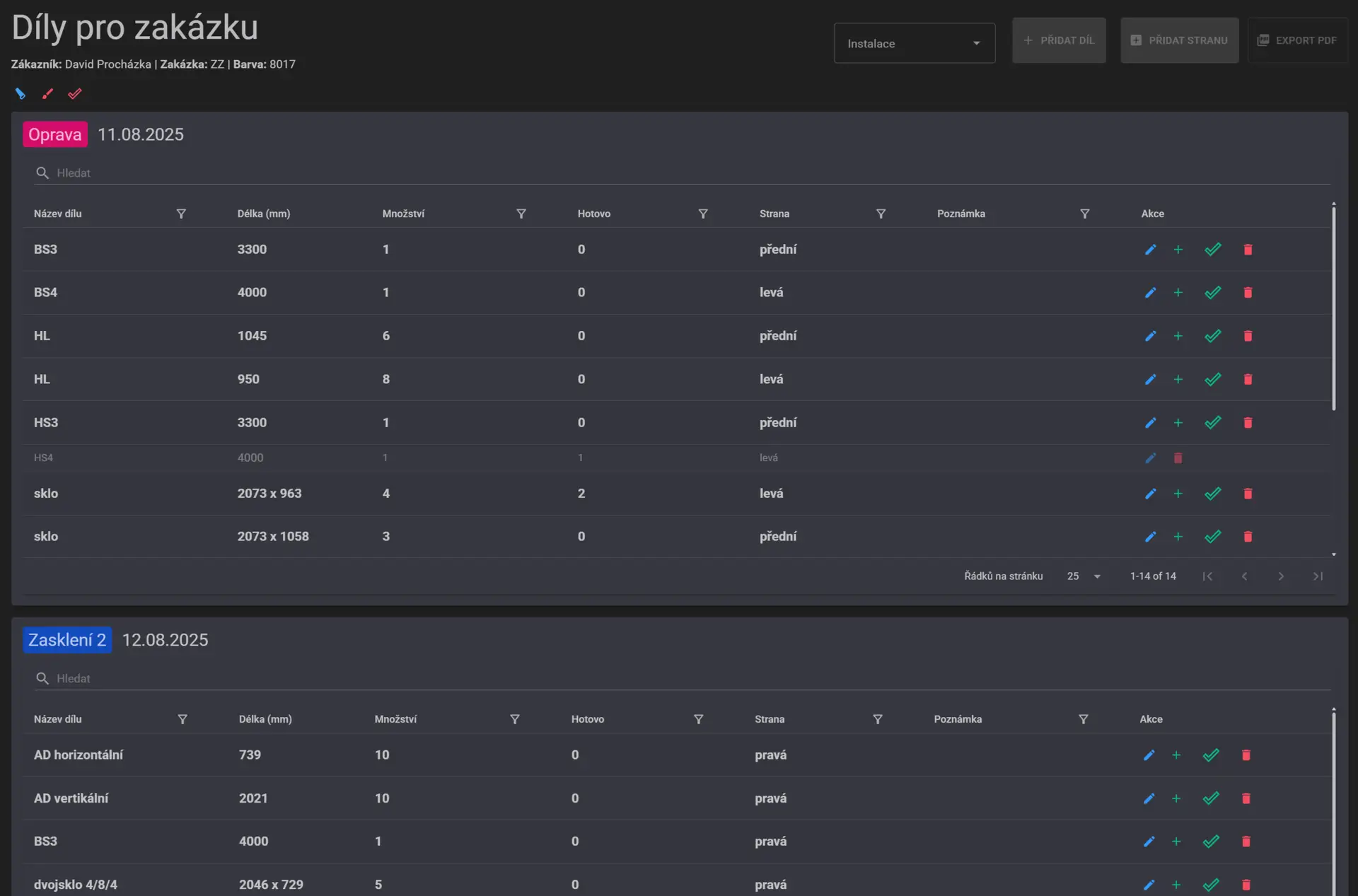Delete the BS4 4000 row in Oprava
The image size is (1358, 896).
[x=1248, y=292]
